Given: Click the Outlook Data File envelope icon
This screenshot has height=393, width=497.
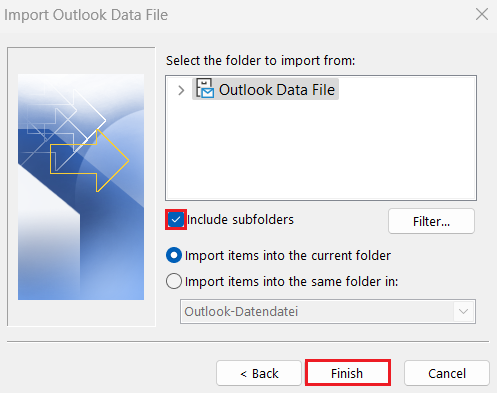Looking at the screenshot, I should 204,88.
